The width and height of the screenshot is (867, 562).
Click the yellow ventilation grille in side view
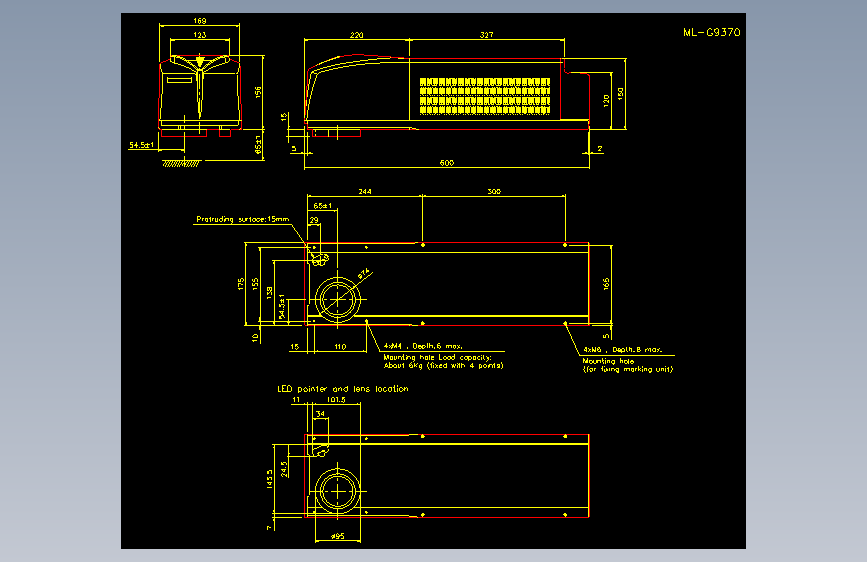tap(485, 96)
